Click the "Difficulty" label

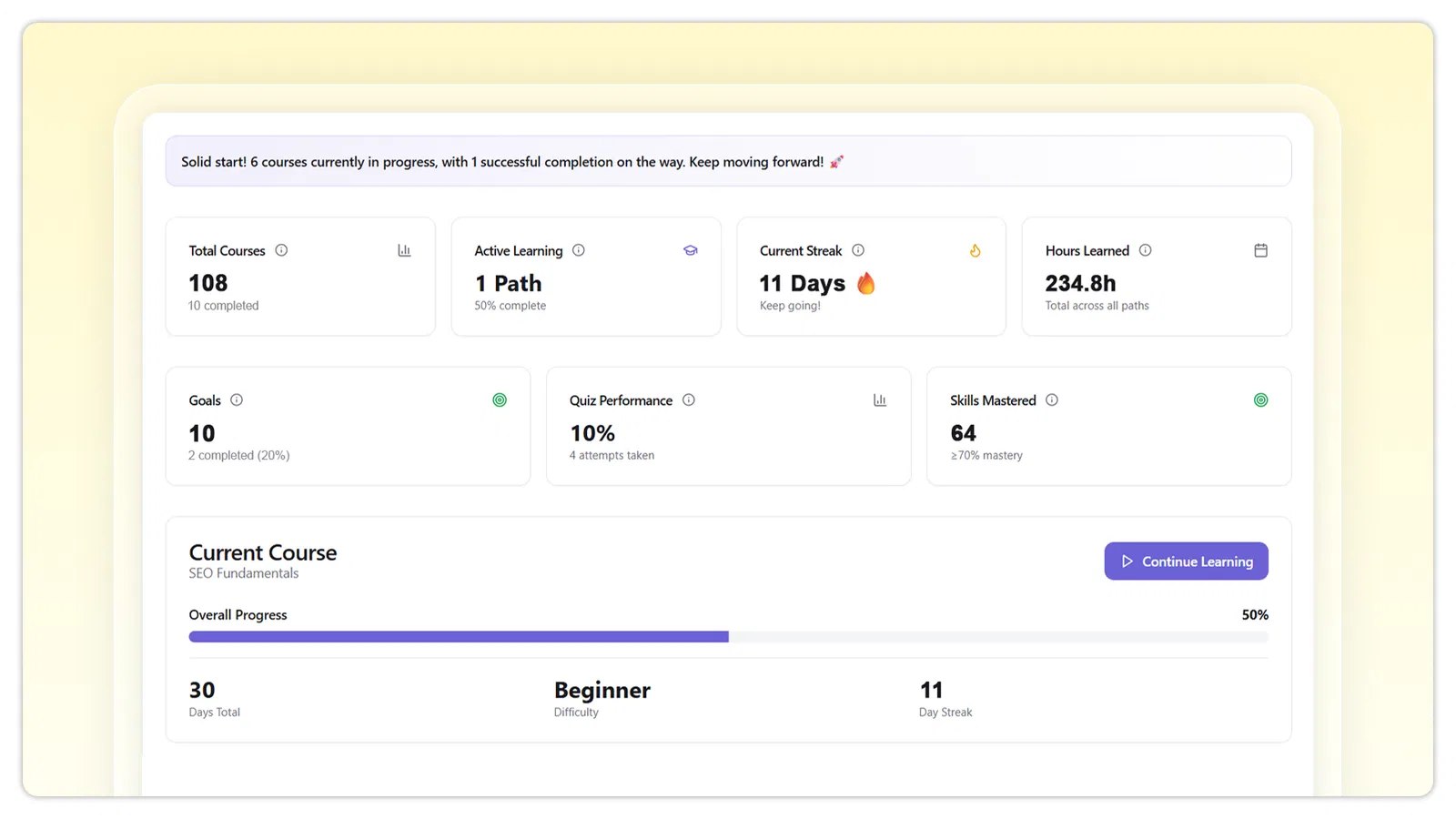tap(576, 713)
